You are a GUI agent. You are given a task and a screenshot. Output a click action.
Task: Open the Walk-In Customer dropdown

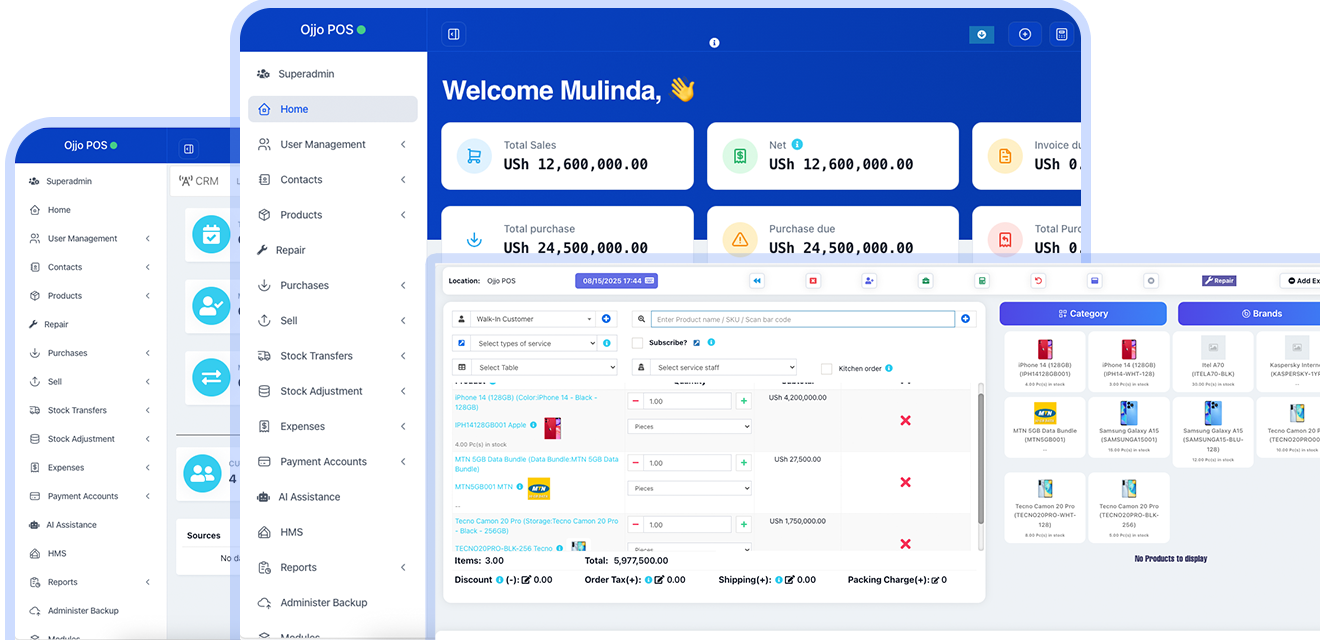coord(534,319)
